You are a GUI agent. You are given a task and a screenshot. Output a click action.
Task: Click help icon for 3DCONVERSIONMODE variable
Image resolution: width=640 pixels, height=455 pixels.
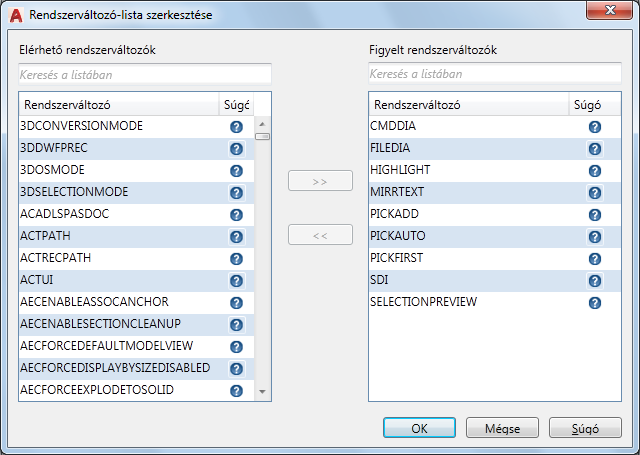point(237,127)
